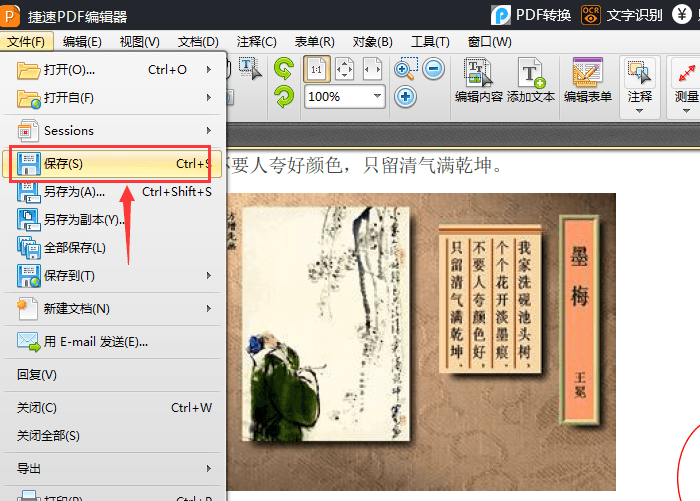Click the fit page icon

[344, 69]
